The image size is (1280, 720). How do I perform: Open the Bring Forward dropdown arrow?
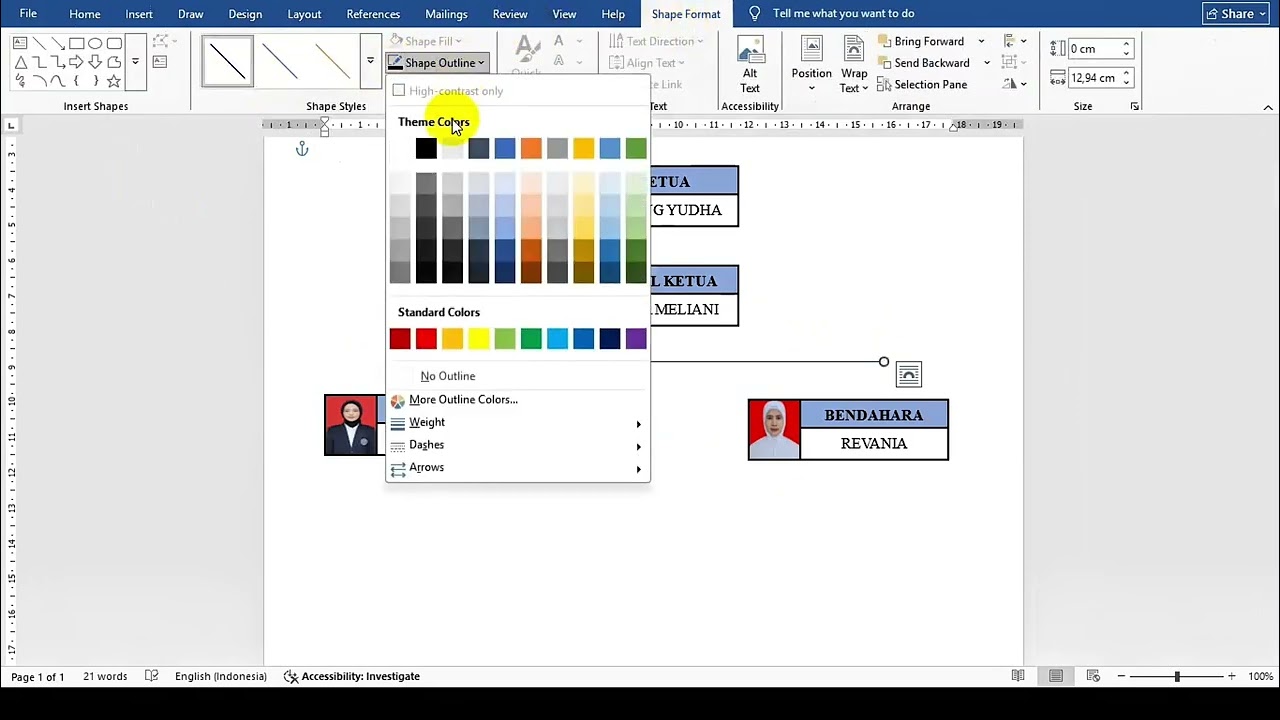tap(981, 41)
